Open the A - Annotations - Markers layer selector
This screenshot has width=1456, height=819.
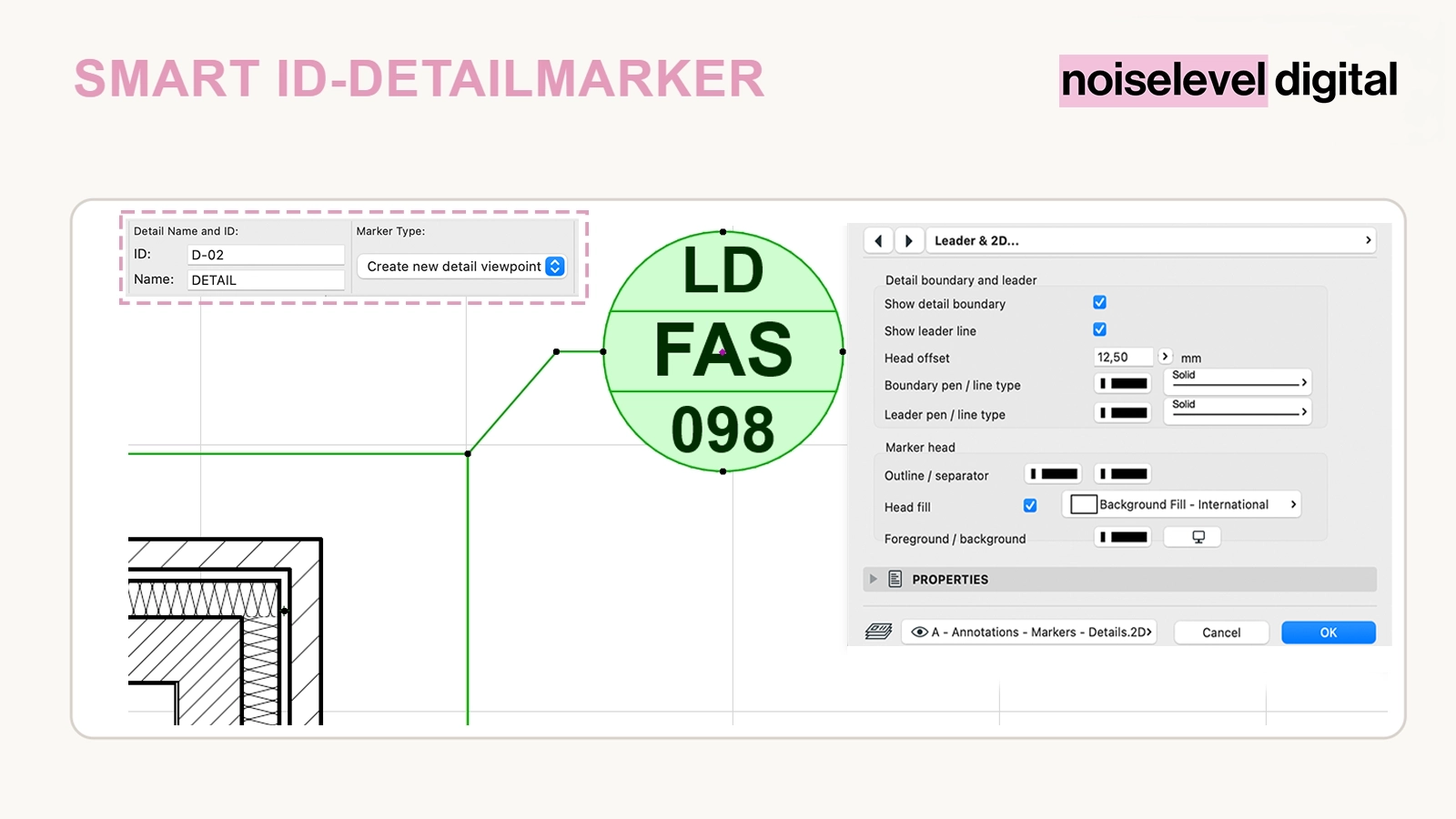(x=1029, y=632)
